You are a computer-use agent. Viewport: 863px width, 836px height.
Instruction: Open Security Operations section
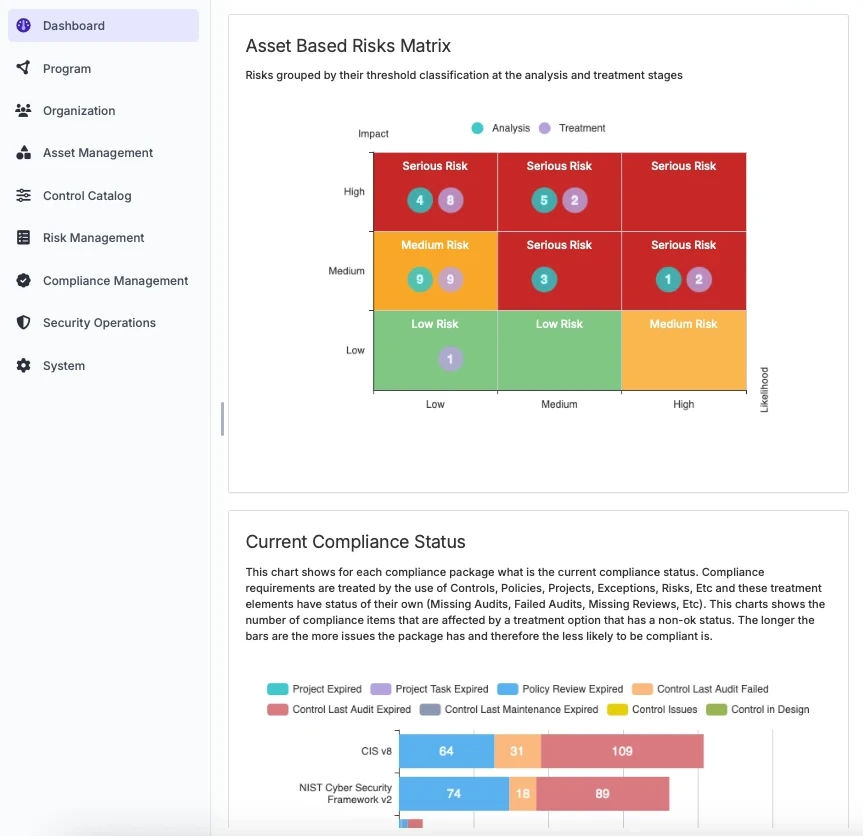[x=103, y=323]
